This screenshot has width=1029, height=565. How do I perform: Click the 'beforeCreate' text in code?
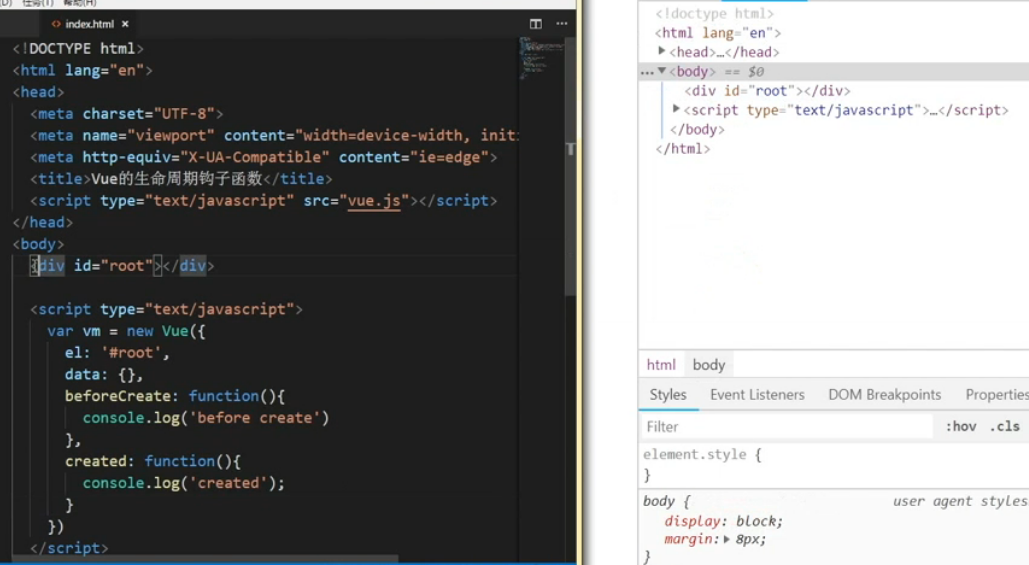[117, 396]
